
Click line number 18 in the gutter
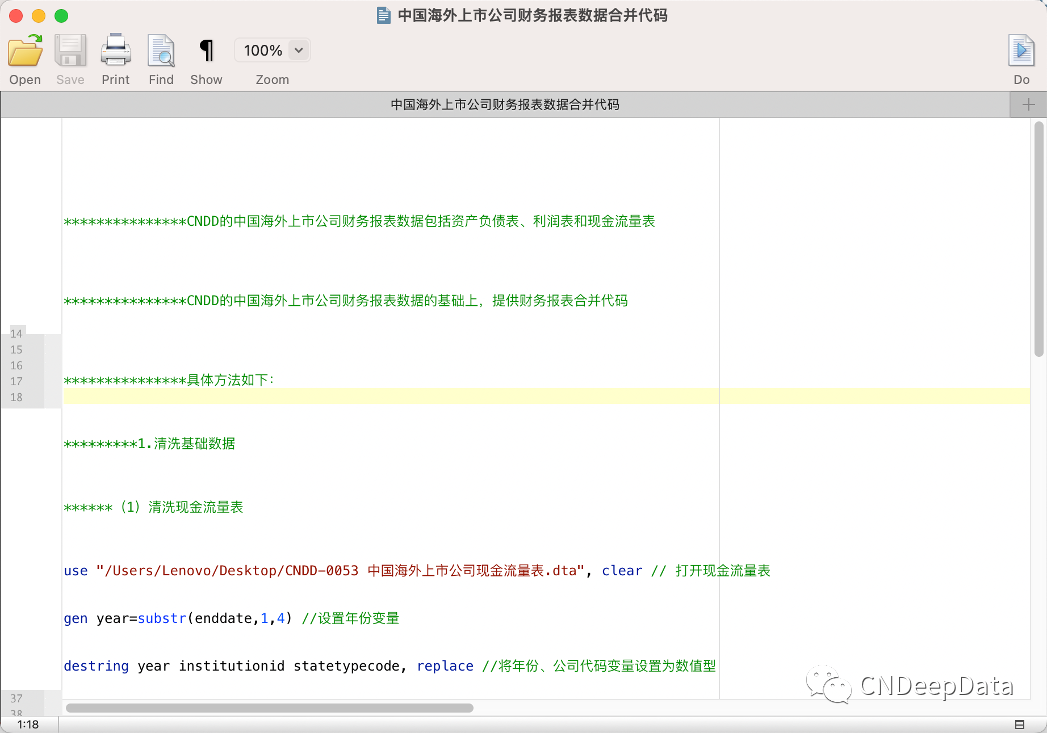pos(16,397)
